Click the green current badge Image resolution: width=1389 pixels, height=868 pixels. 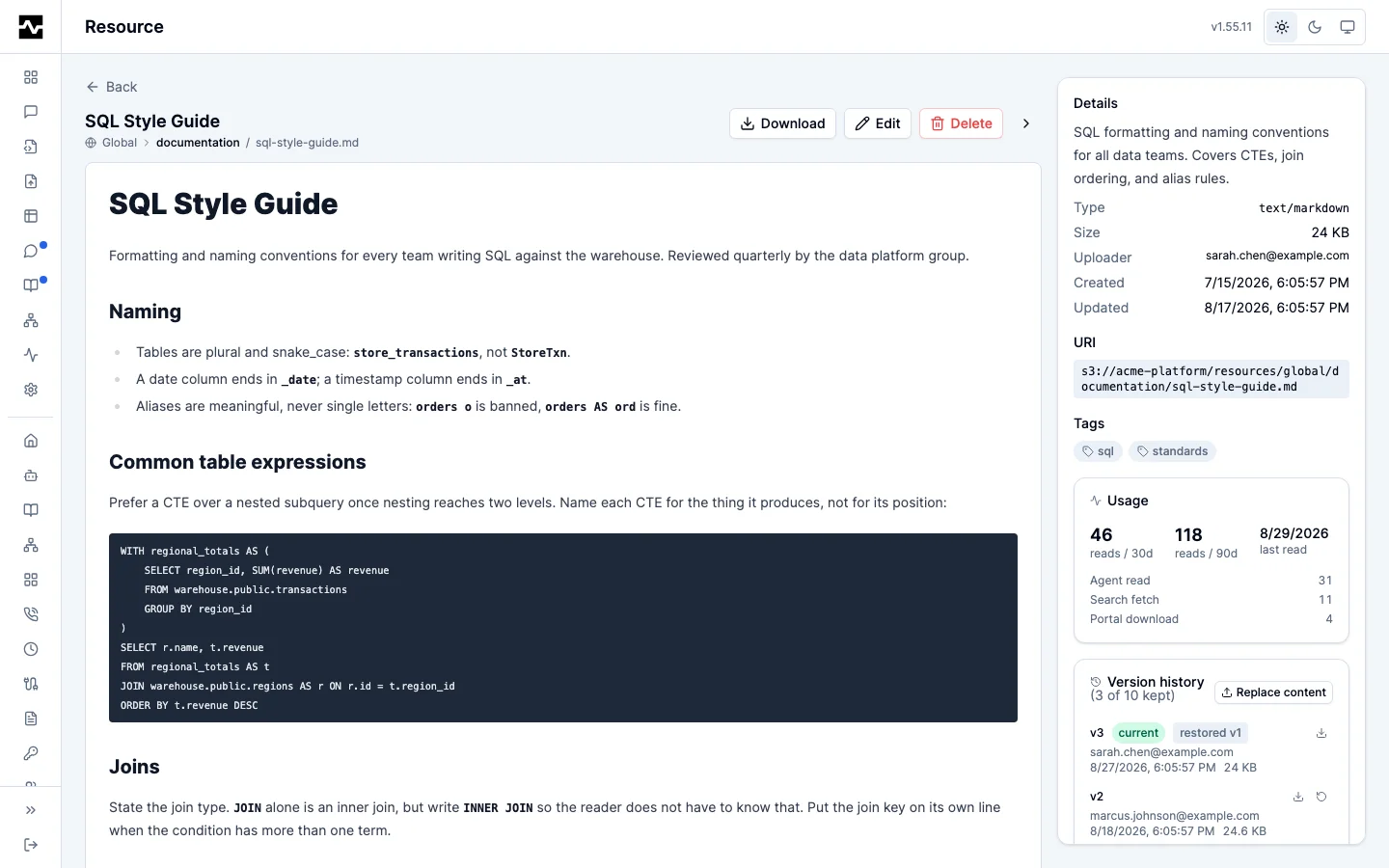[x=1138, y=733]
